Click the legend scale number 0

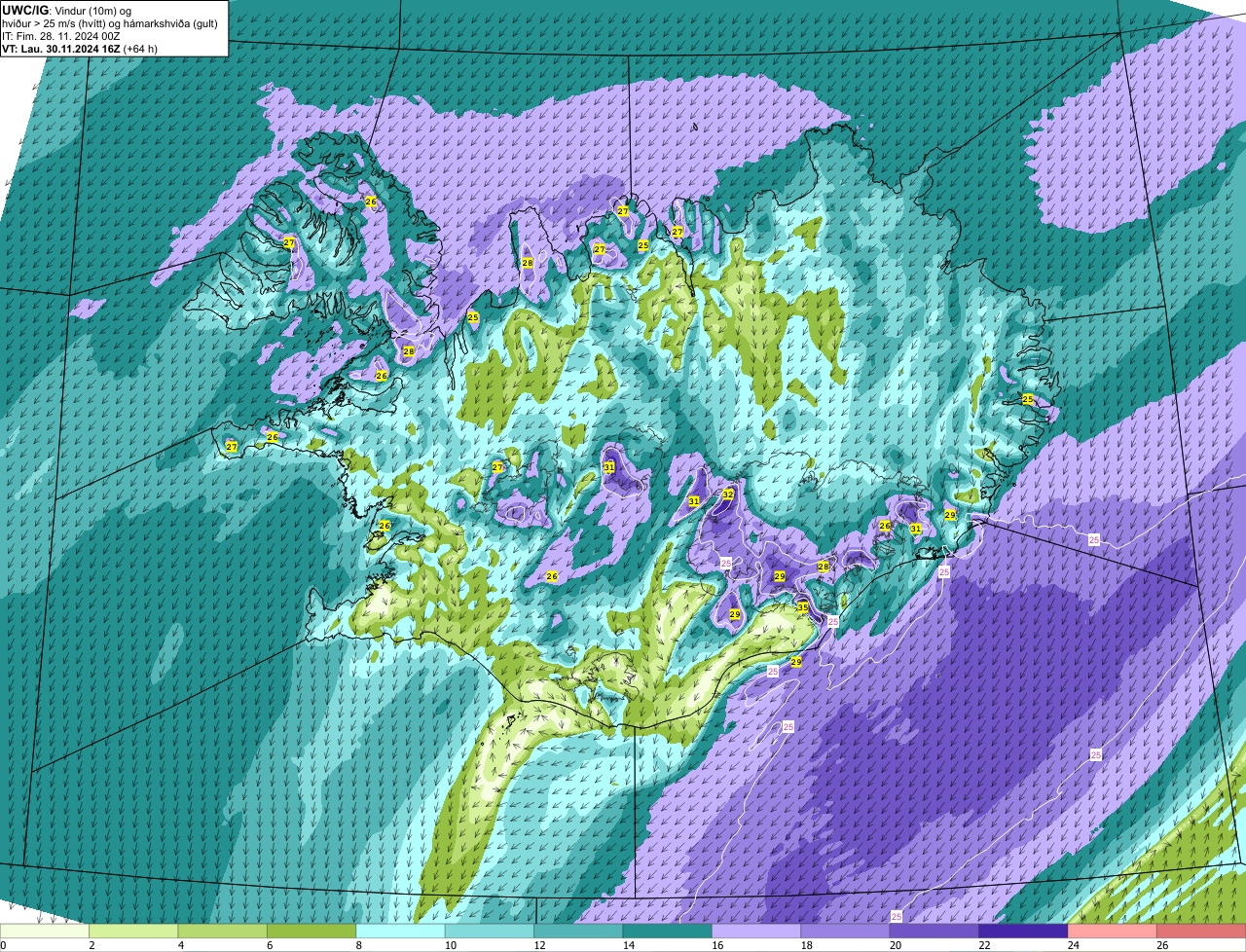(4, 945)
